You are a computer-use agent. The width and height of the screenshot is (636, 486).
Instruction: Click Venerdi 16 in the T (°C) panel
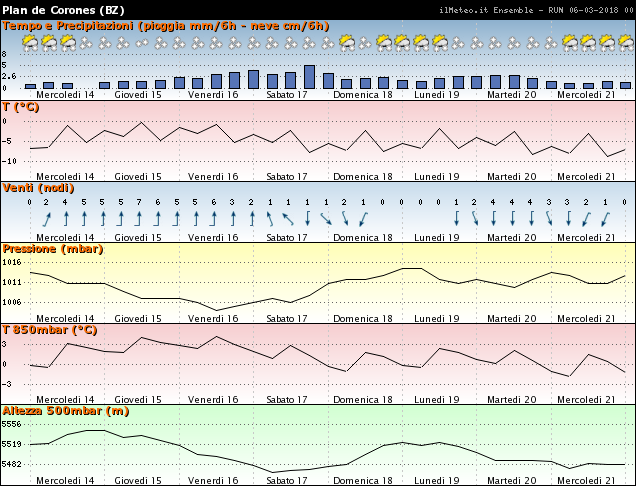pos(213,176)
